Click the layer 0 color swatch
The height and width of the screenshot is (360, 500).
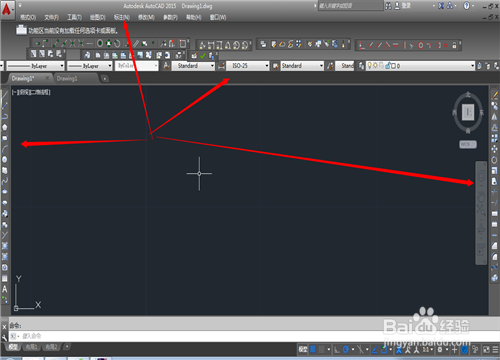[393, 66]
